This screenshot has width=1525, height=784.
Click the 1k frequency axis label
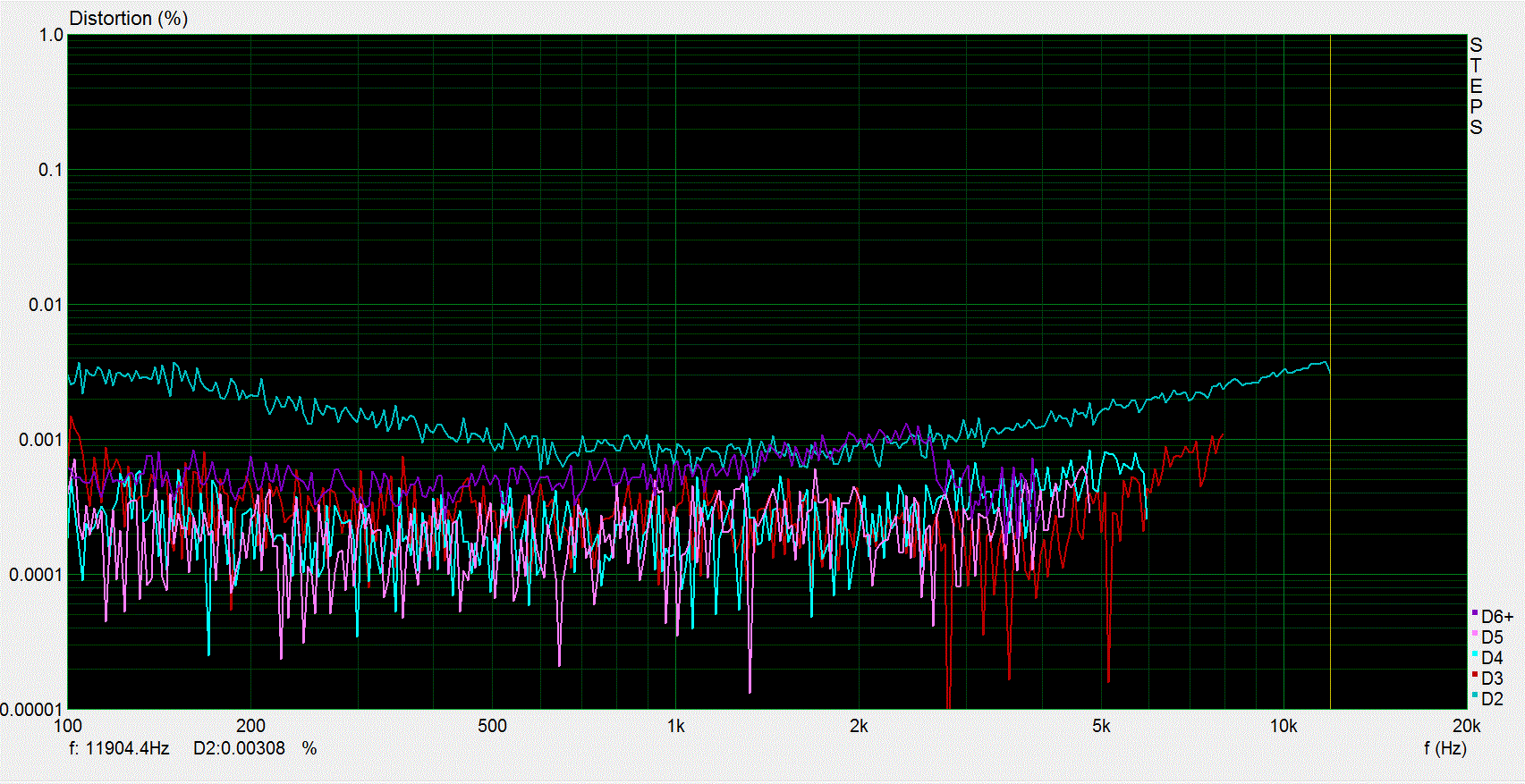pos(675,726)
